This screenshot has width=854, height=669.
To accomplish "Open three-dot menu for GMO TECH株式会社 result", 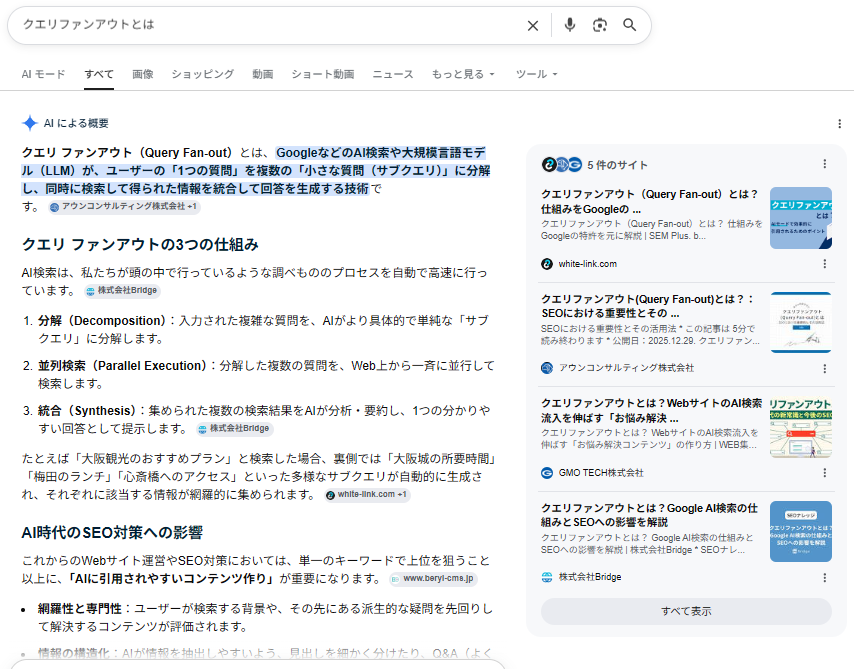I will pyautogui.click(x=825, y=473).
